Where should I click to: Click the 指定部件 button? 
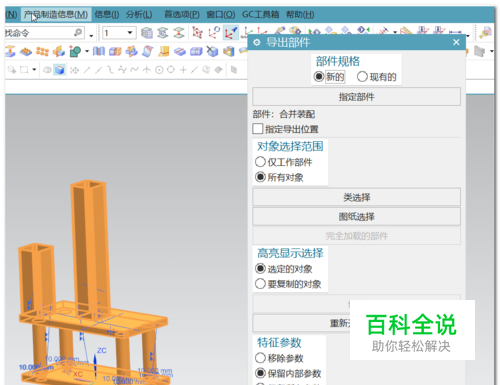point(356,97)
